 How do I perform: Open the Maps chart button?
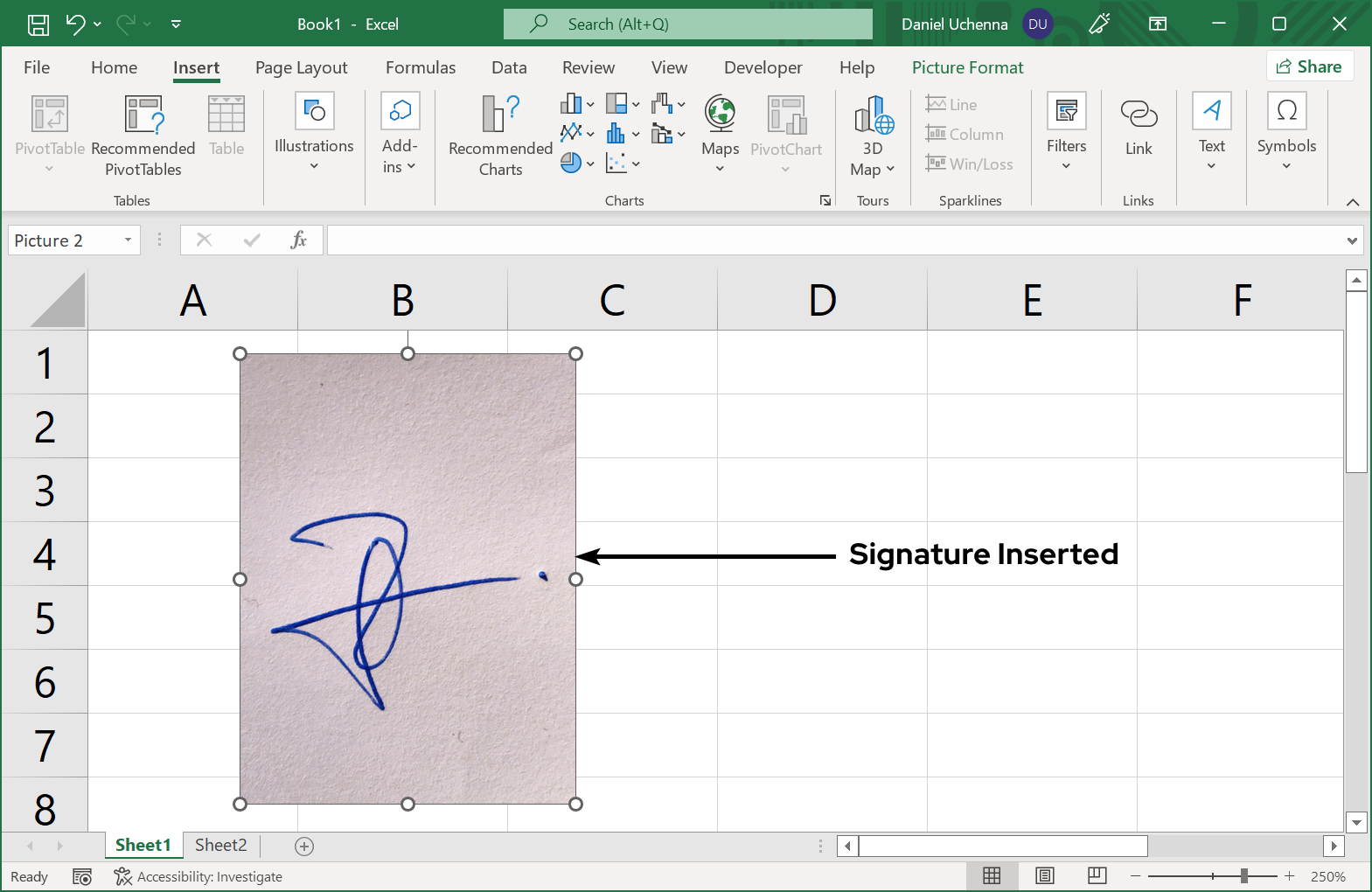click(x=720, y=135)
